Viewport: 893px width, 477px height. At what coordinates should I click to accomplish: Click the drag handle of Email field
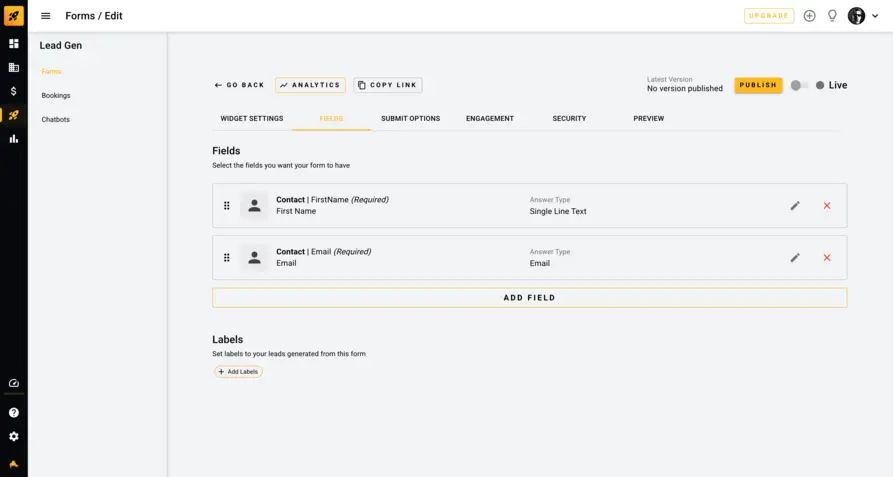click(227, 258)
